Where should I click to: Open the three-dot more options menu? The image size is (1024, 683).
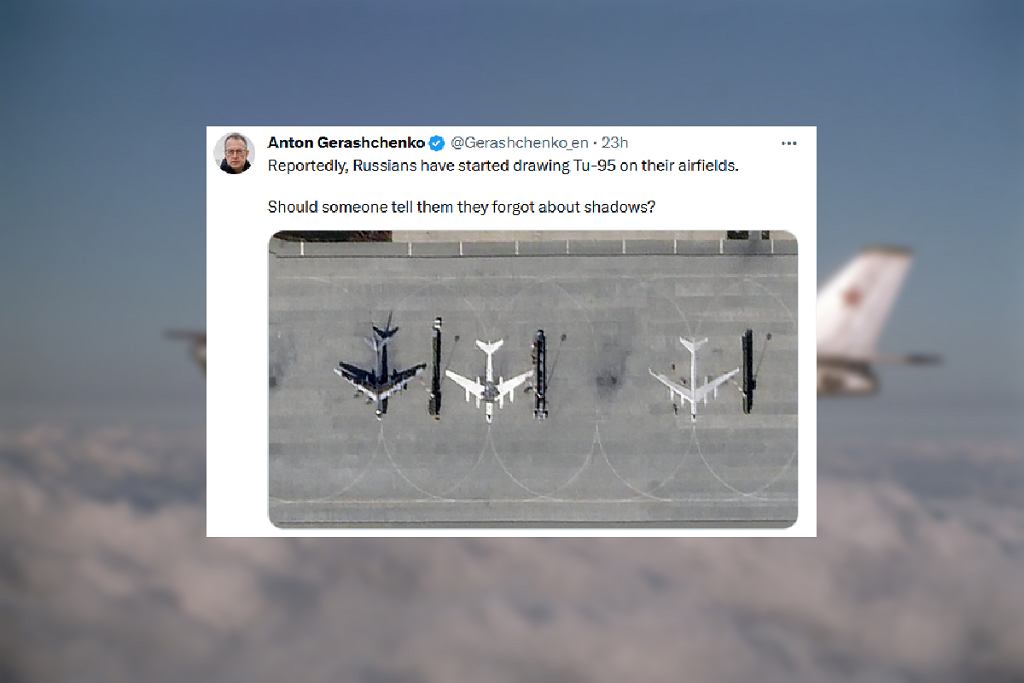point(788,143)
